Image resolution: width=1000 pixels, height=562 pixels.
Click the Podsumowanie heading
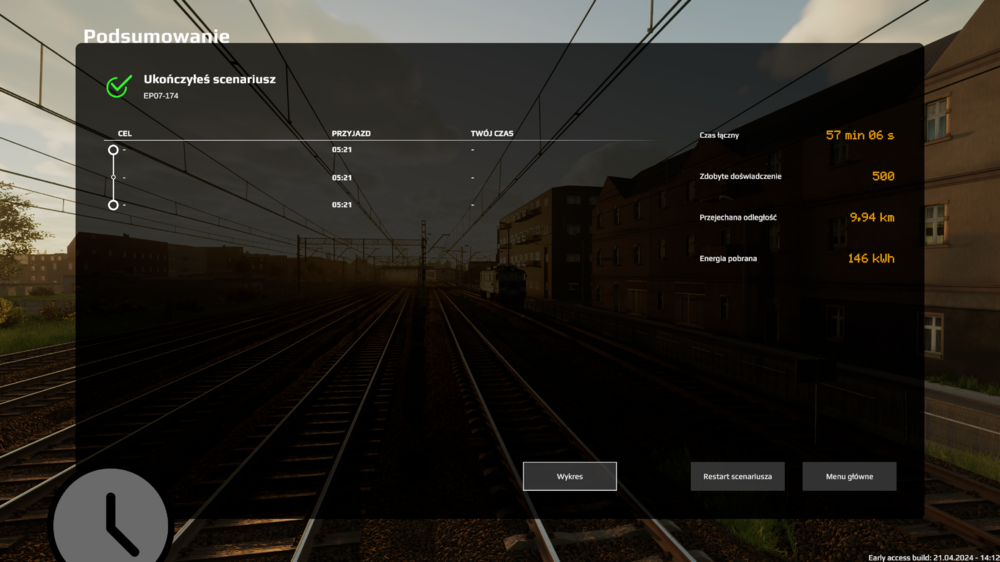(156, 37)
